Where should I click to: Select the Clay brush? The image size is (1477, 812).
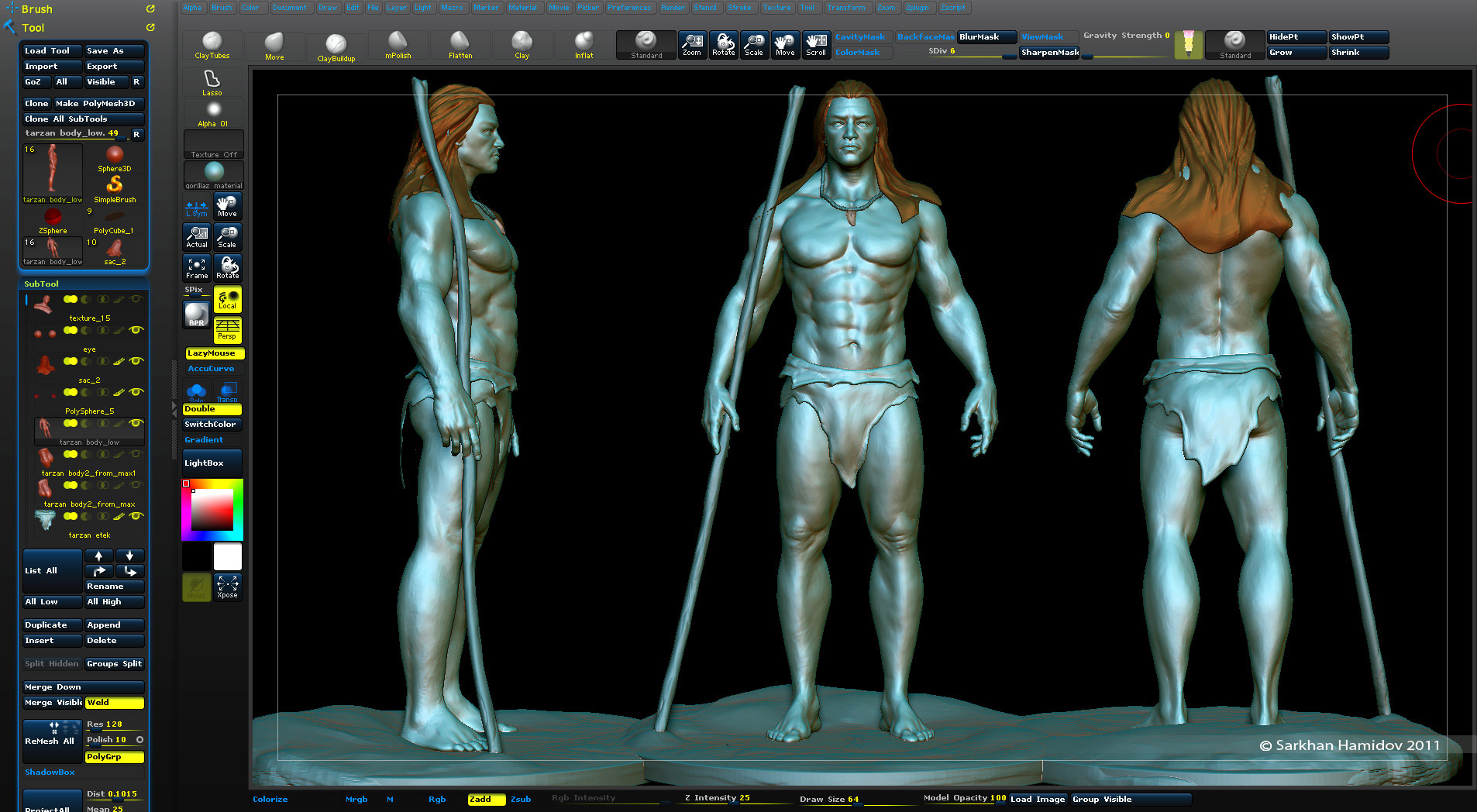[x=522, y=46]
